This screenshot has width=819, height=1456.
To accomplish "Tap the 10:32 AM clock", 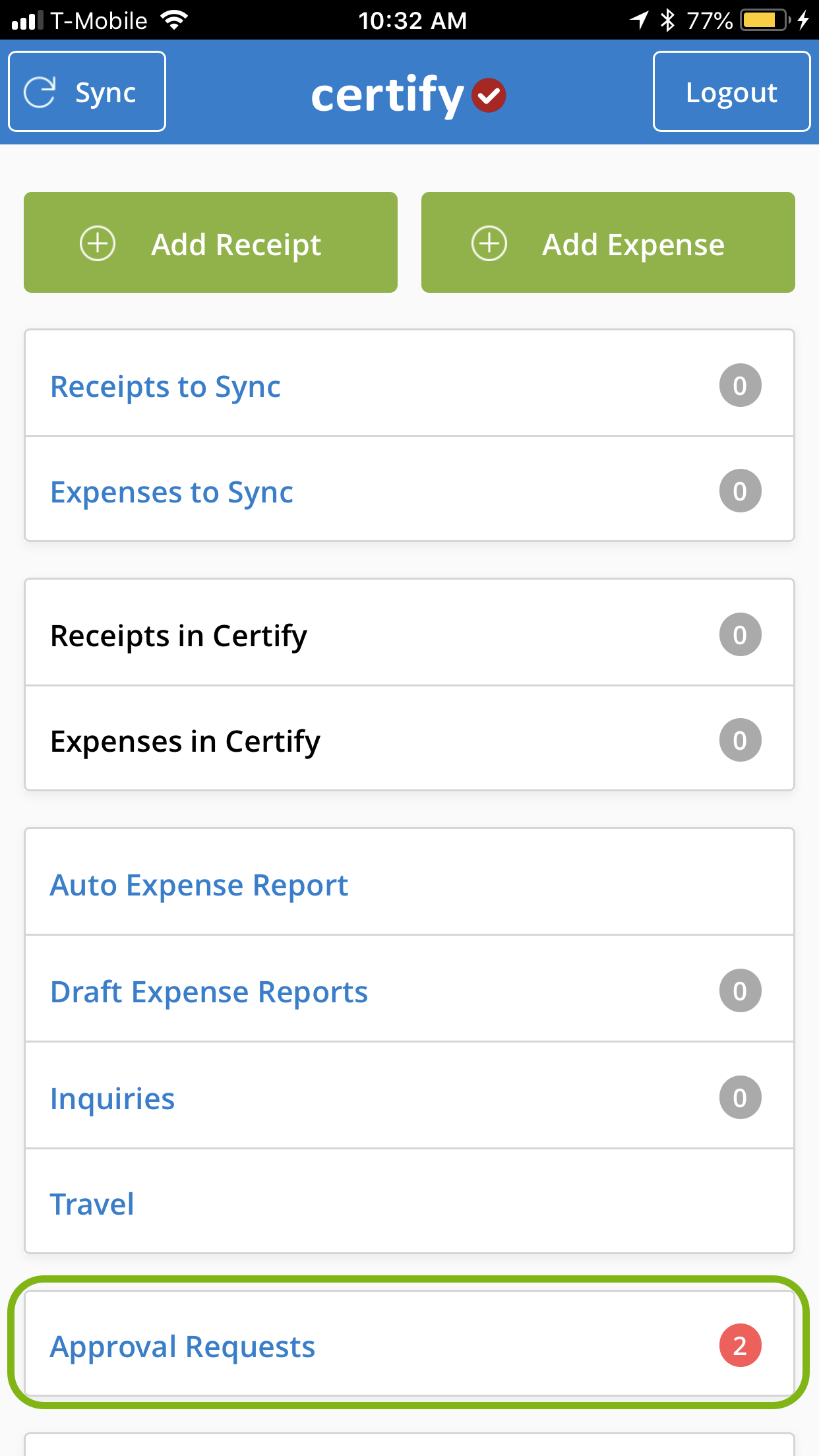I will click(413, 20).
